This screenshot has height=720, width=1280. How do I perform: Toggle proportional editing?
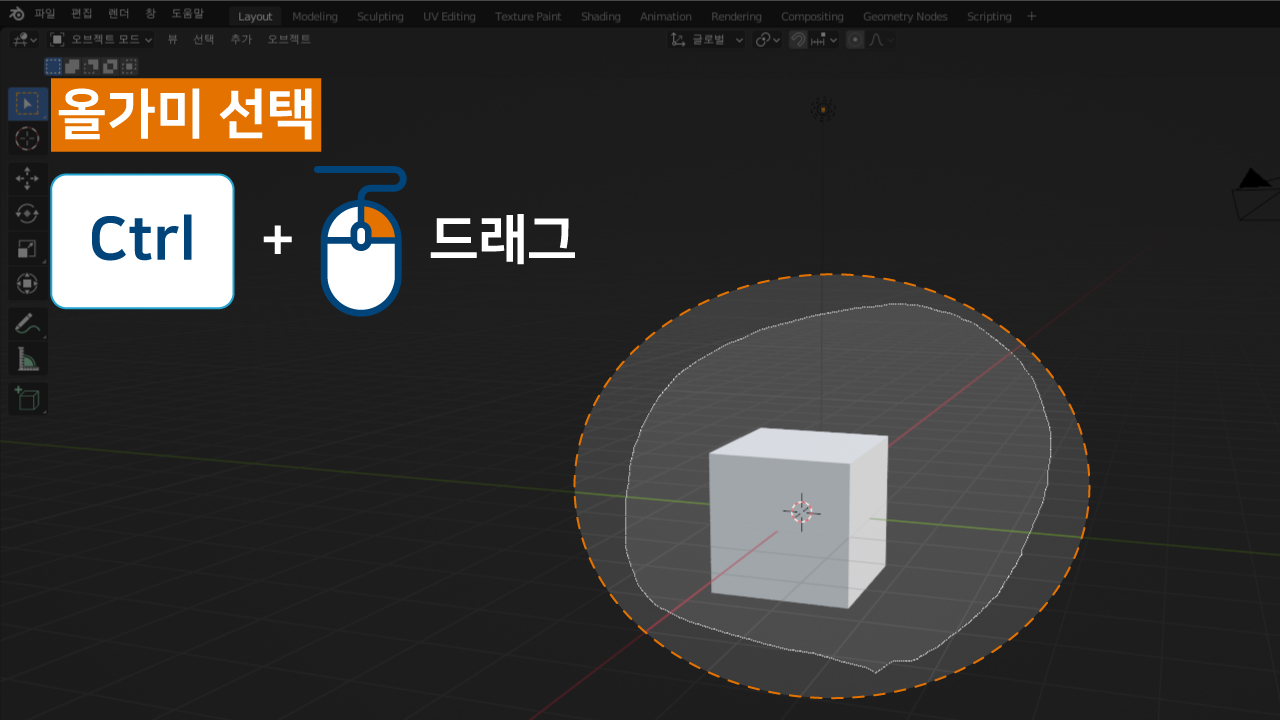point(855,40)
